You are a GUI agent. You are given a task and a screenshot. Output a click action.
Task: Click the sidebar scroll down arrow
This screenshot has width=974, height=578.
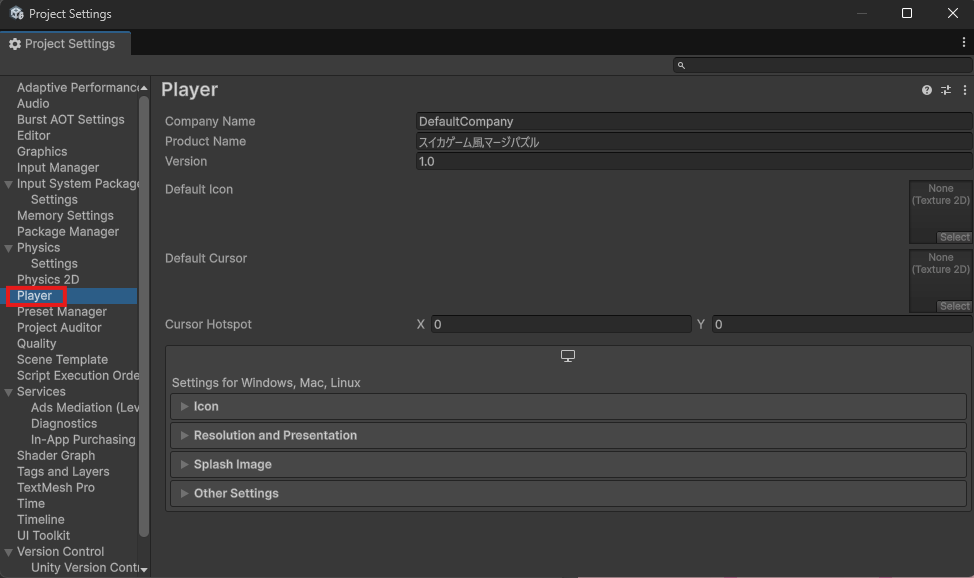point(144,569)
